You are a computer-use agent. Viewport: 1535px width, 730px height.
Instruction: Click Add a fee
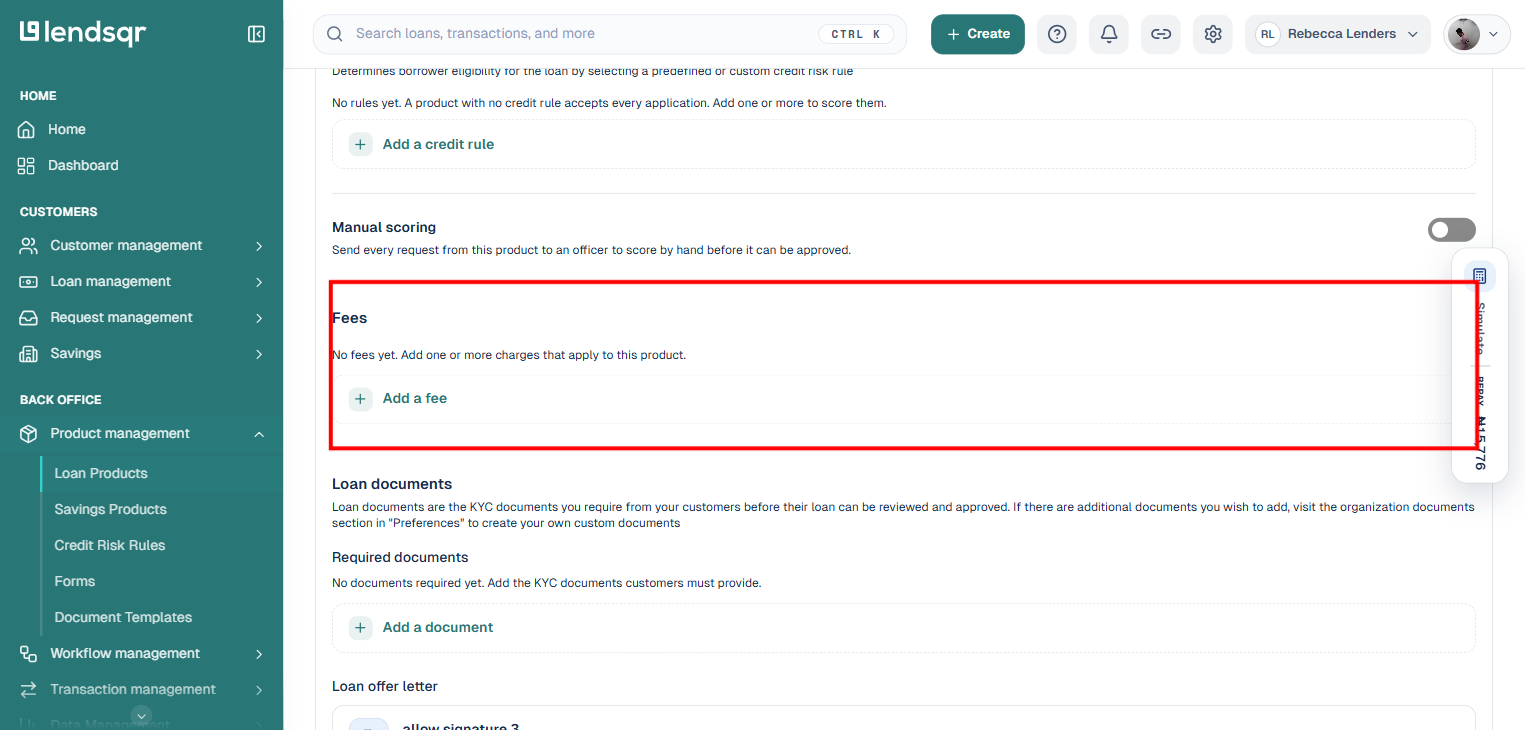903,398
